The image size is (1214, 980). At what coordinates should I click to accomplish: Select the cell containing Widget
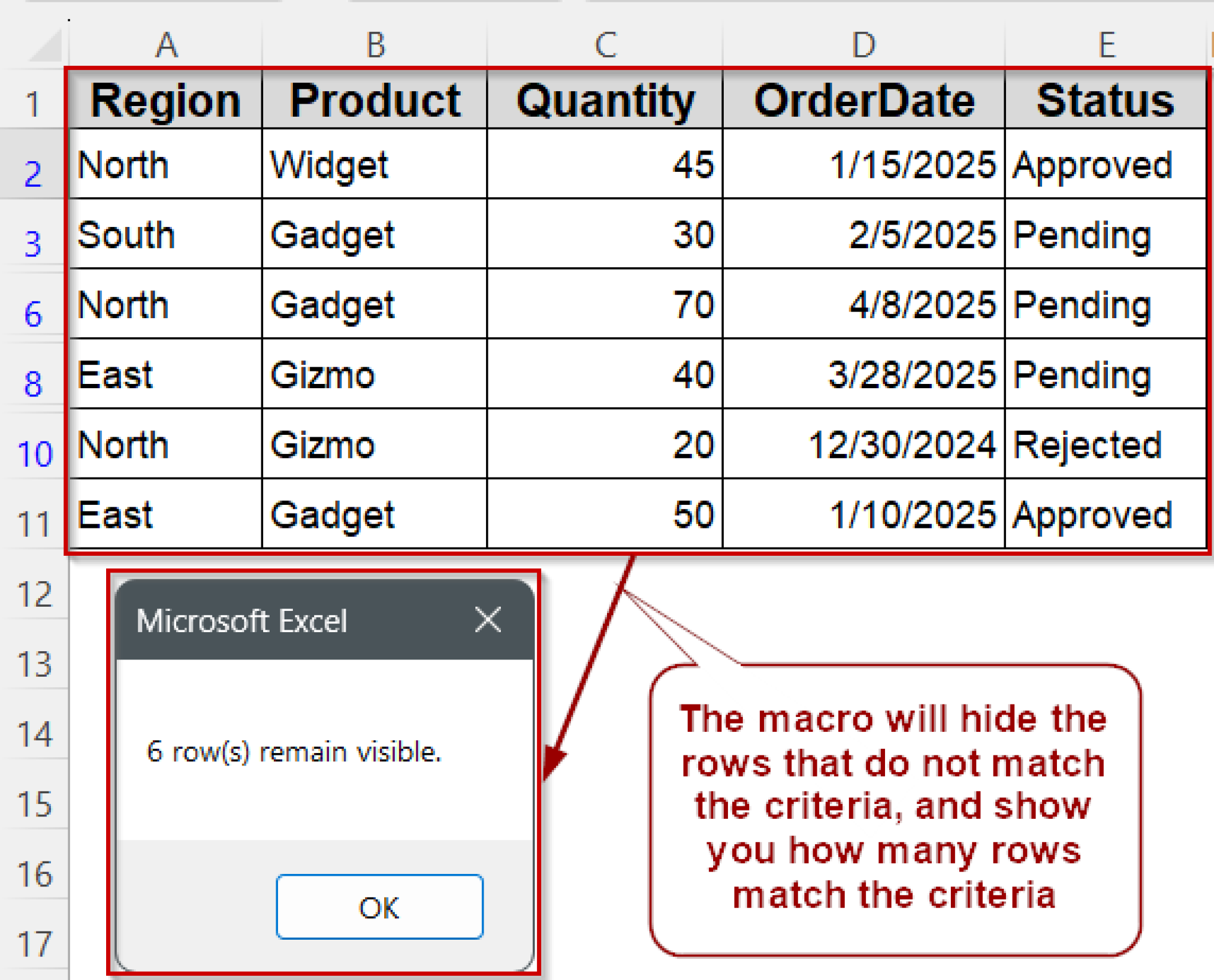tap(375, 165)
